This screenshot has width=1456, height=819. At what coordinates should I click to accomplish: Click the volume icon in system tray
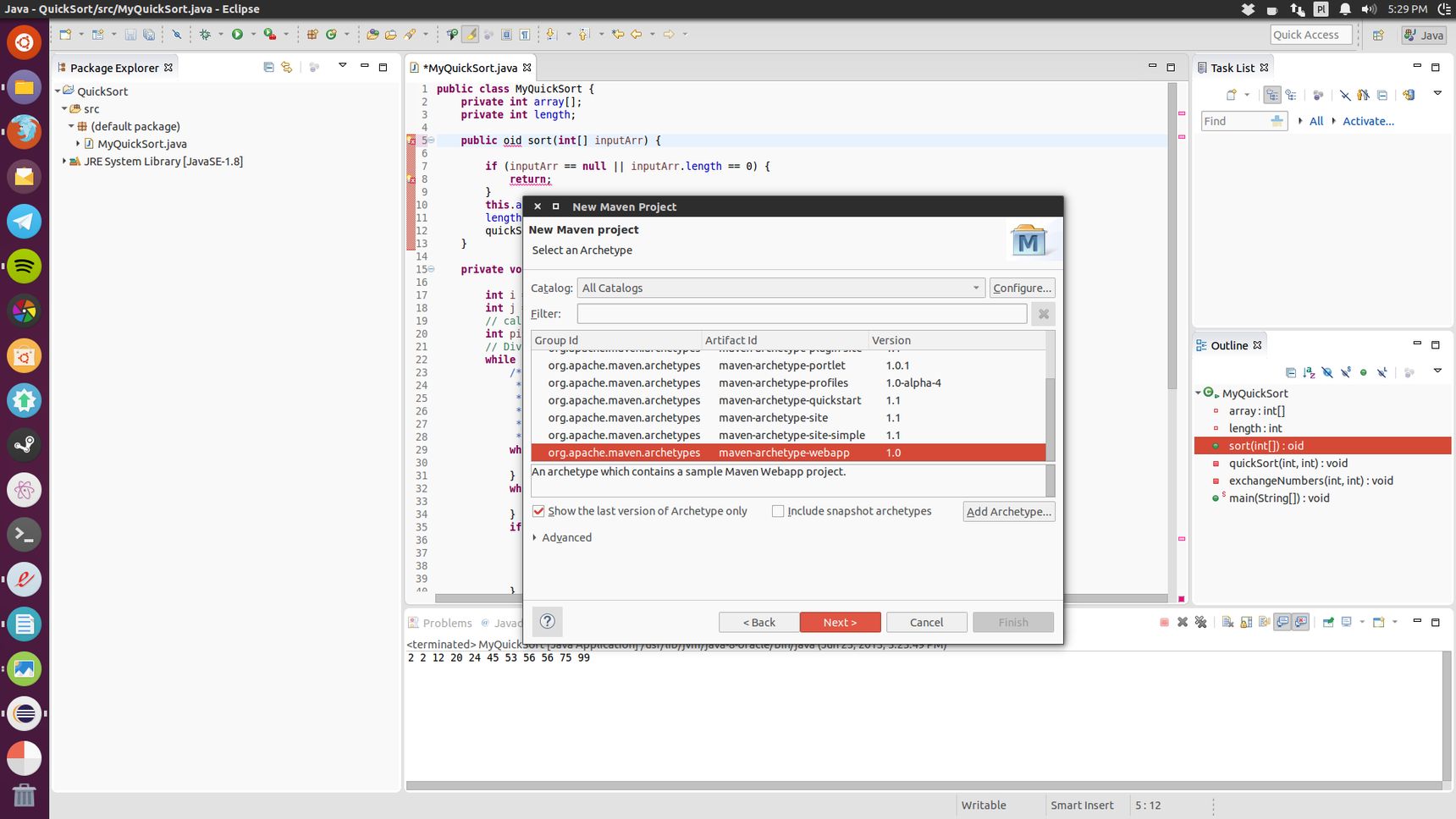1369,9
